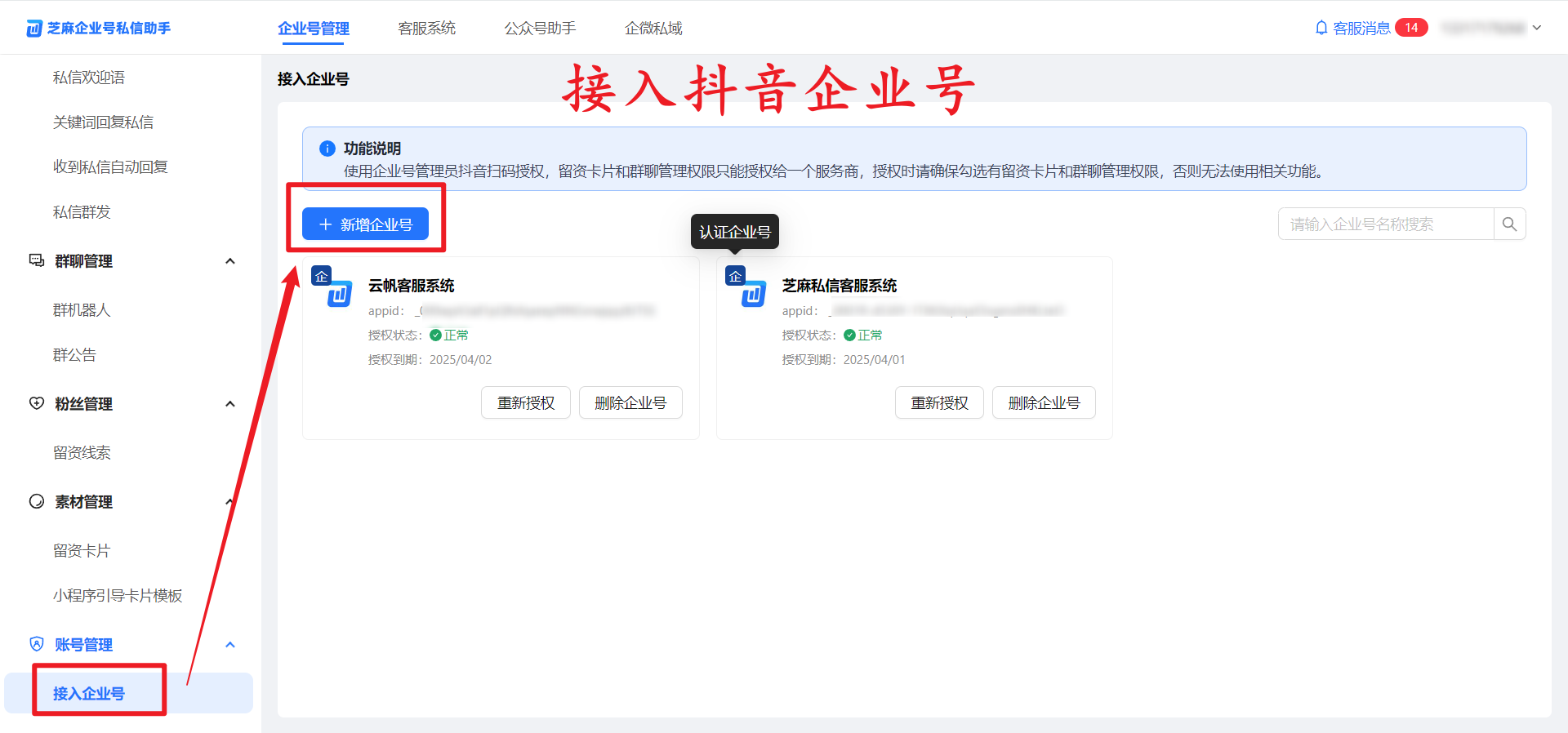This screenshot has width=1568, height=733.
Task: Open 小程序引导卡片模板 in sidebar
Action: [x=118, y=596]
